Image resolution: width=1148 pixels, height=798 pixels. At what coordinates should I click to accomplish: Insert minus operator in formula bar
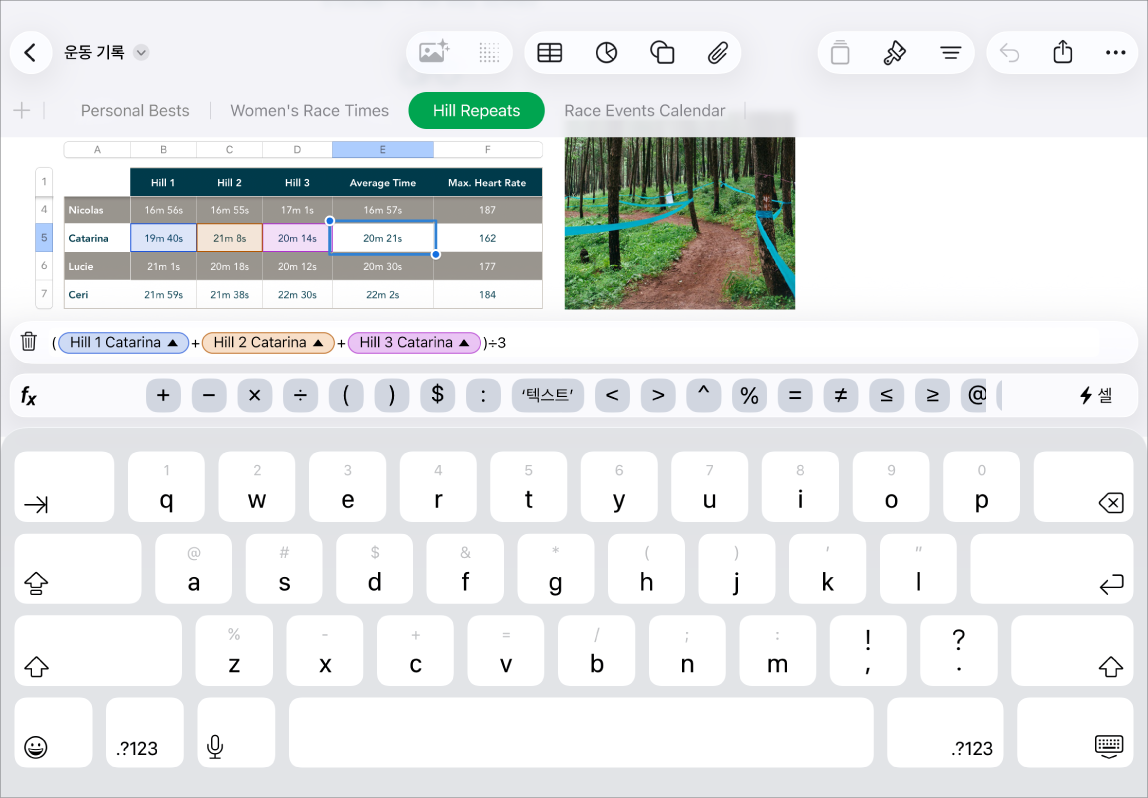tap(209, 395)
